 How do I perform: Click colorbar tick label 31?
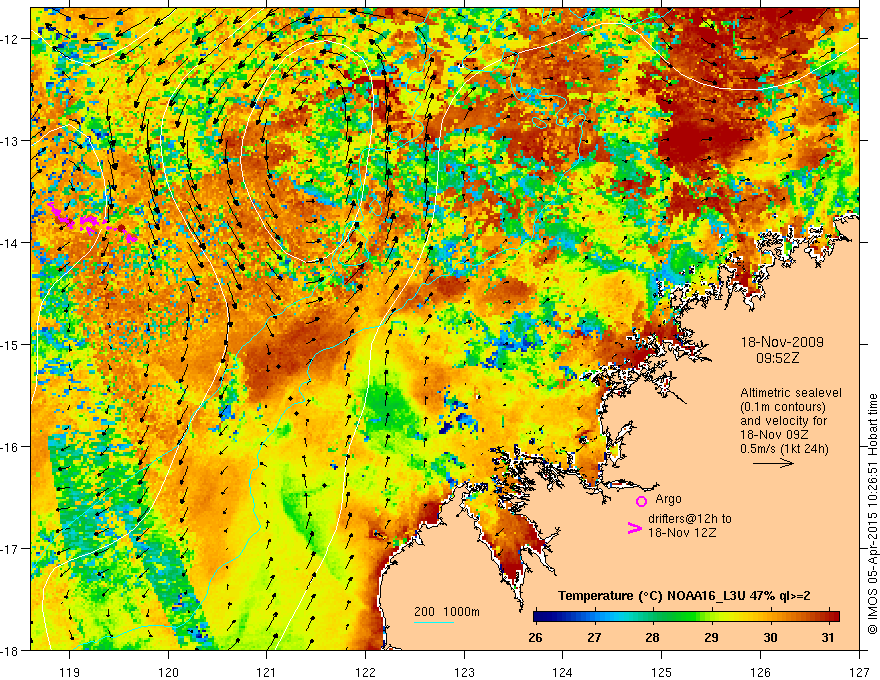point(827,637)
